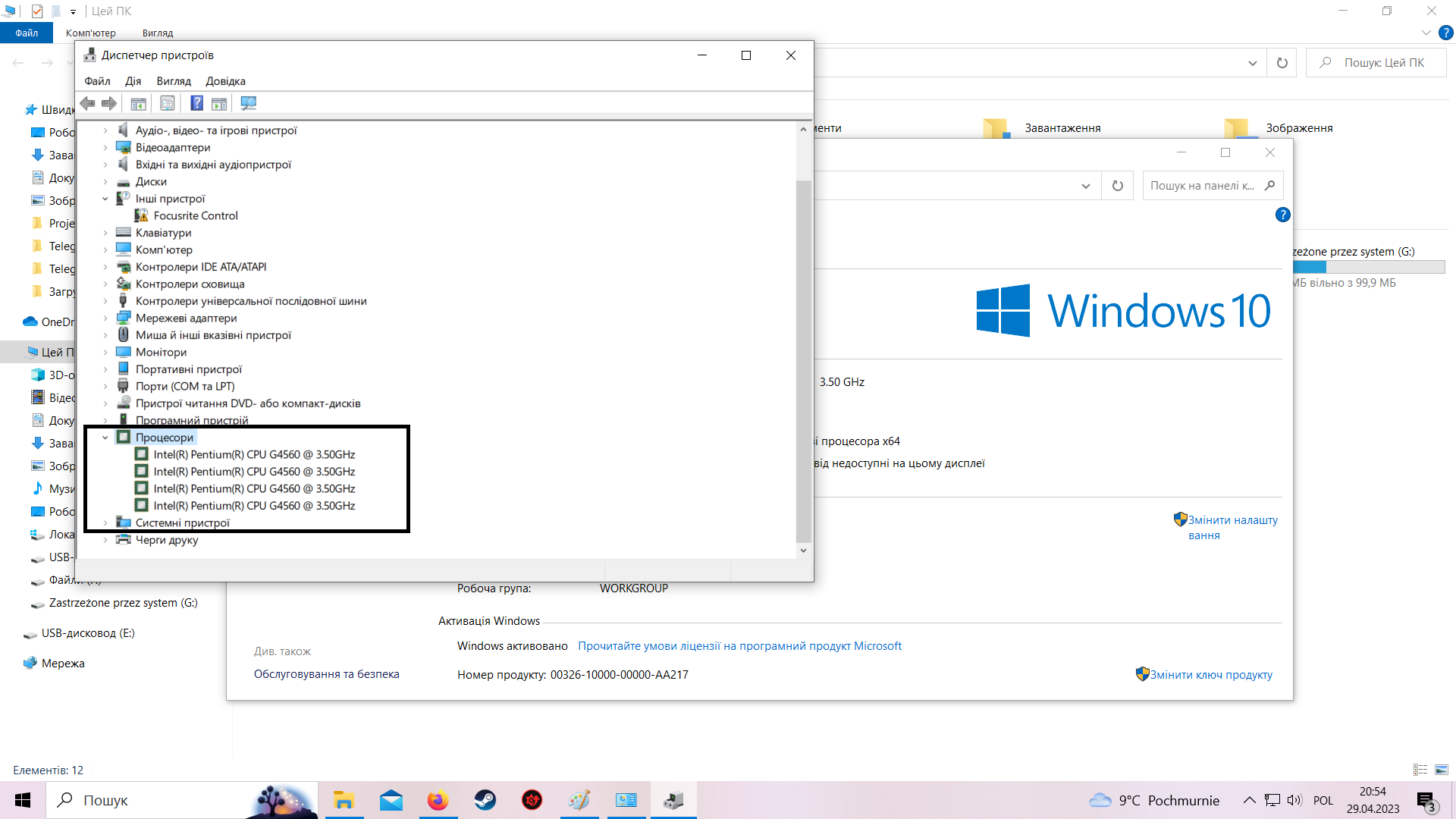Open Steam from the taskbar
This screenshot has height=819, width=1456.
[485, 800]
